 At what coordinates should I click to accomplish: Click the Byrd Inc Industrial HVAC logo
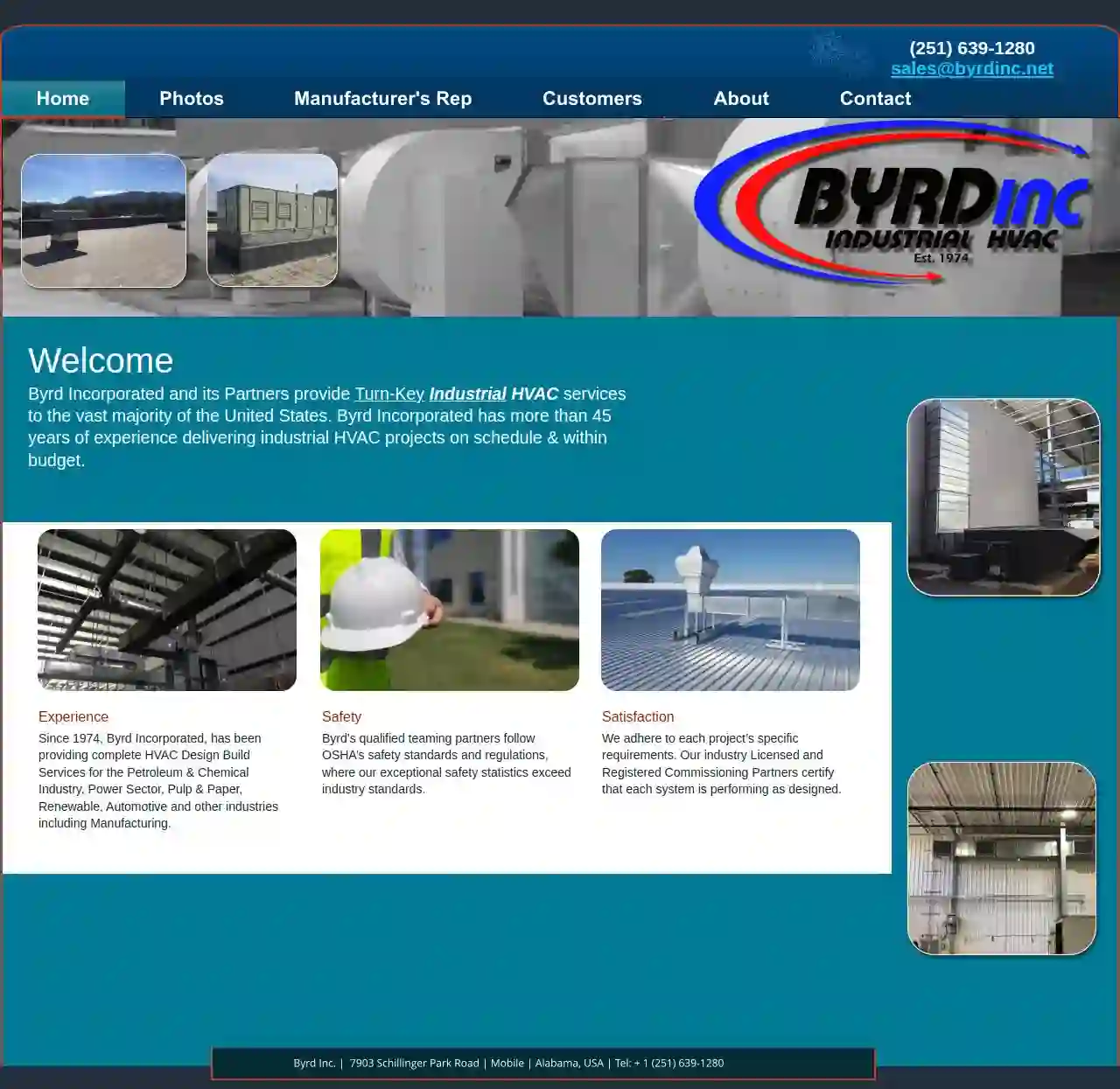(x=892, y=203)
